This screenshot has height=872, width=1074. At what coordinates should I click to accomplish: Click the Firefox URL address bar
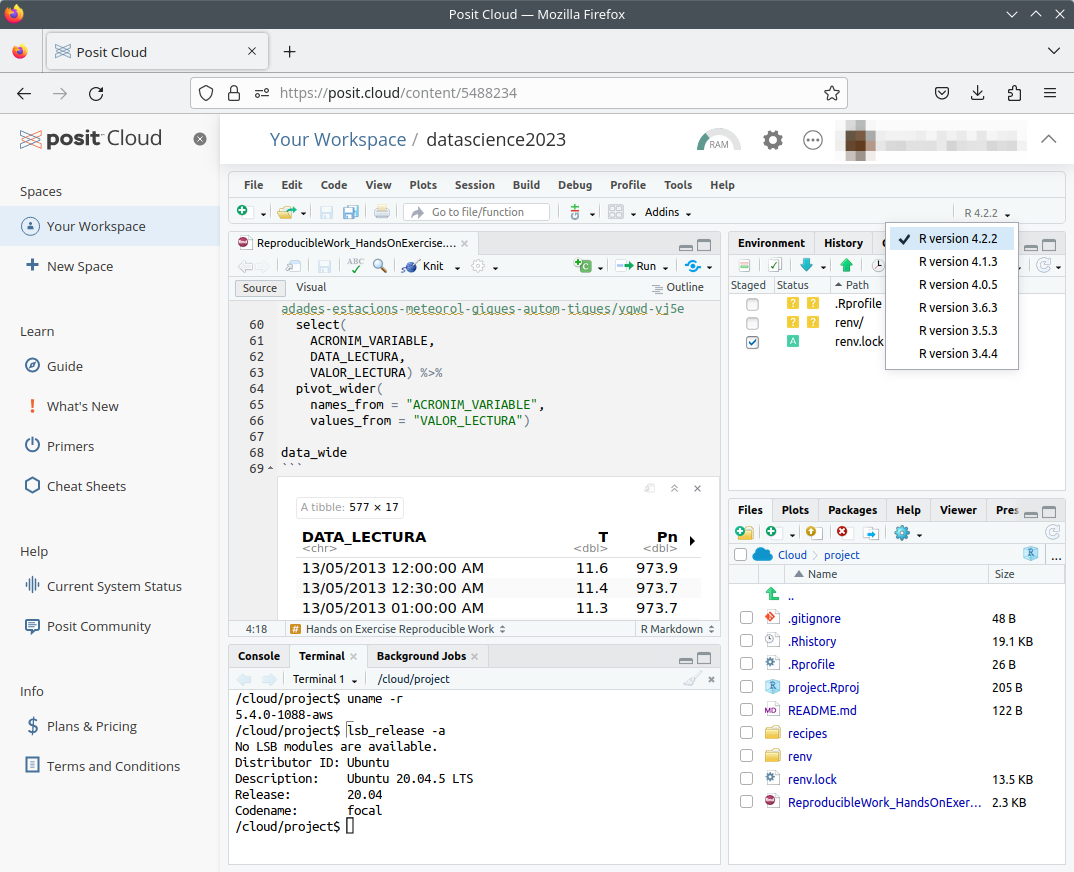pyautogui.click(x=519, y=93)
